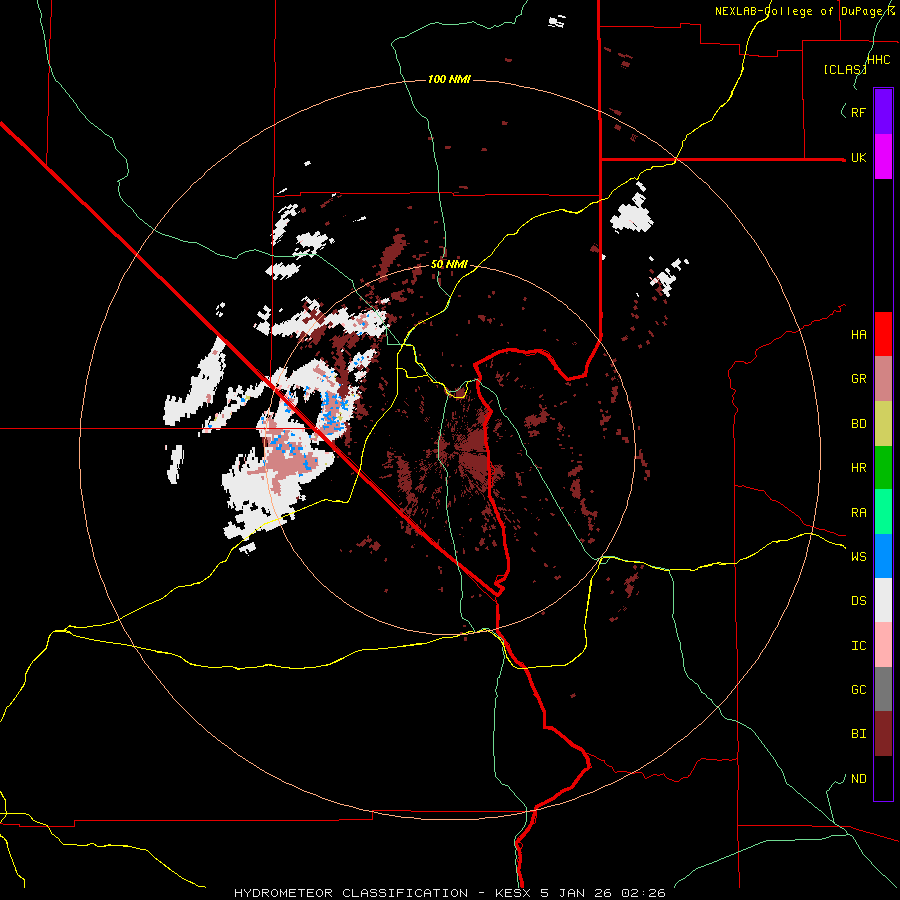This screenshot has height=900, width=900.
Task: Click the RF legend label
Action: pyautogui.click(x=859, y=112)
